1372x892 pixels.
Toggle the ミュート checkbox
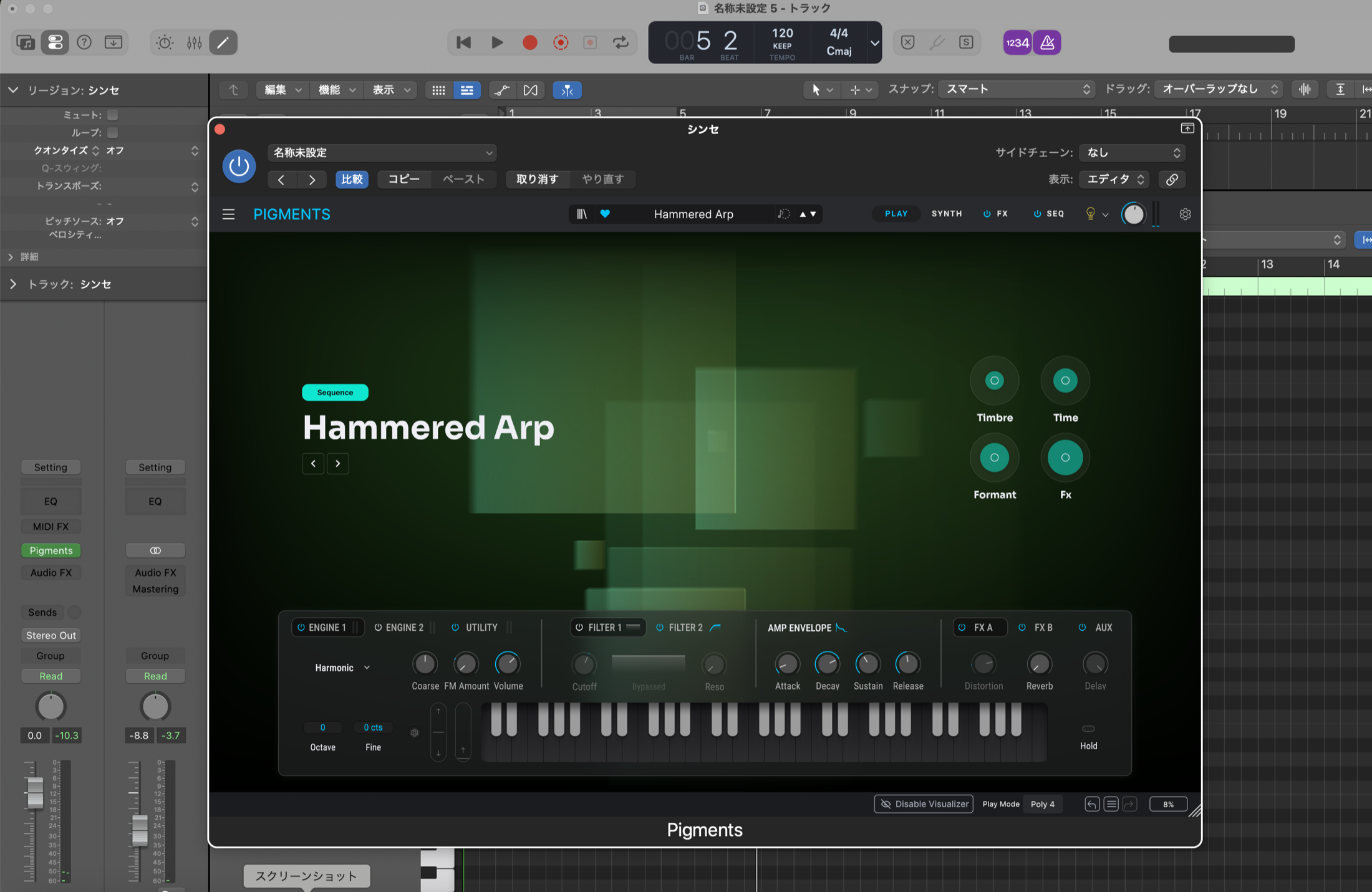click(112, 115)
